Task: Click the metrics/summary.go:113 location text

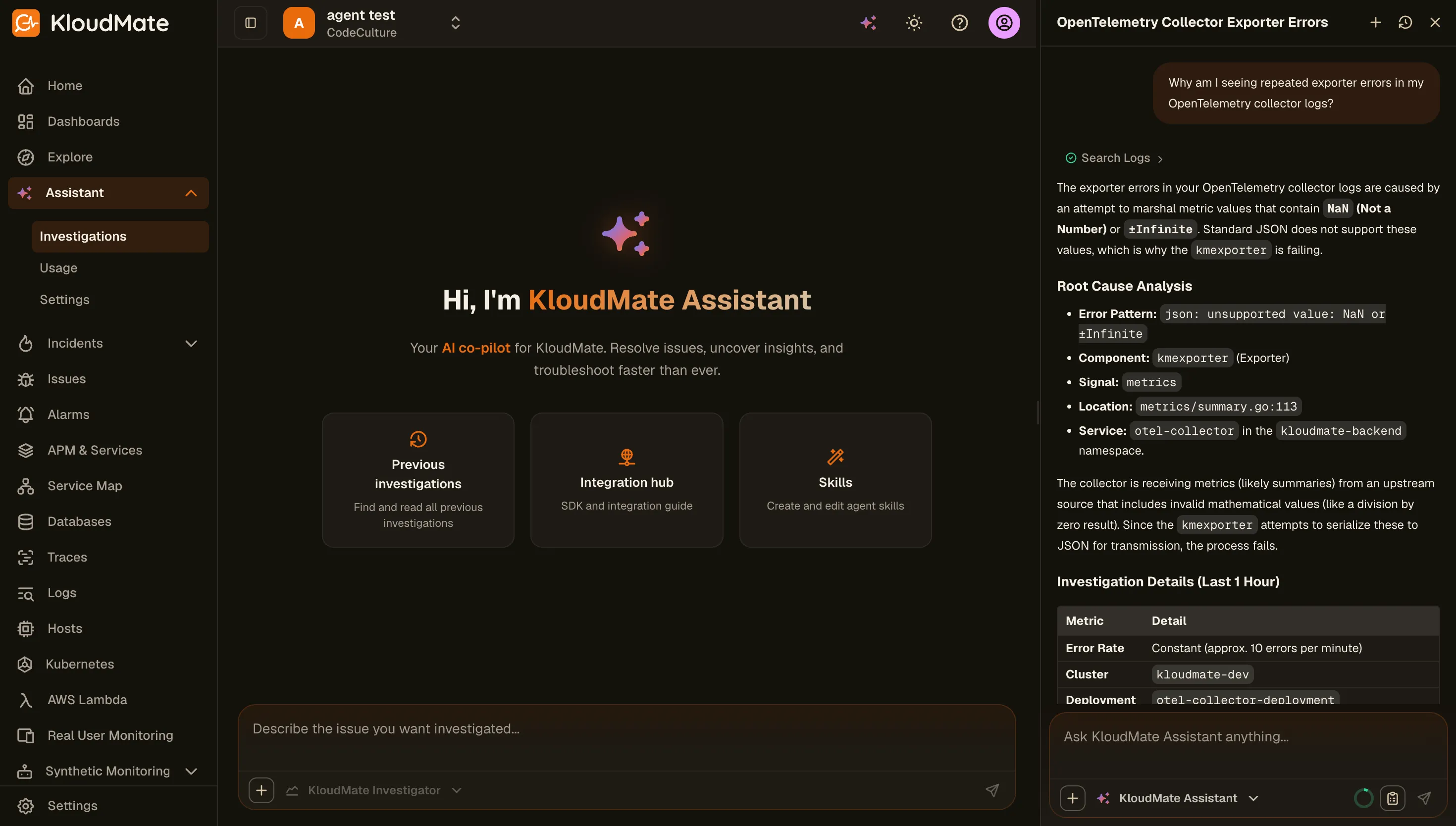Action: [x=1218, y=407]
